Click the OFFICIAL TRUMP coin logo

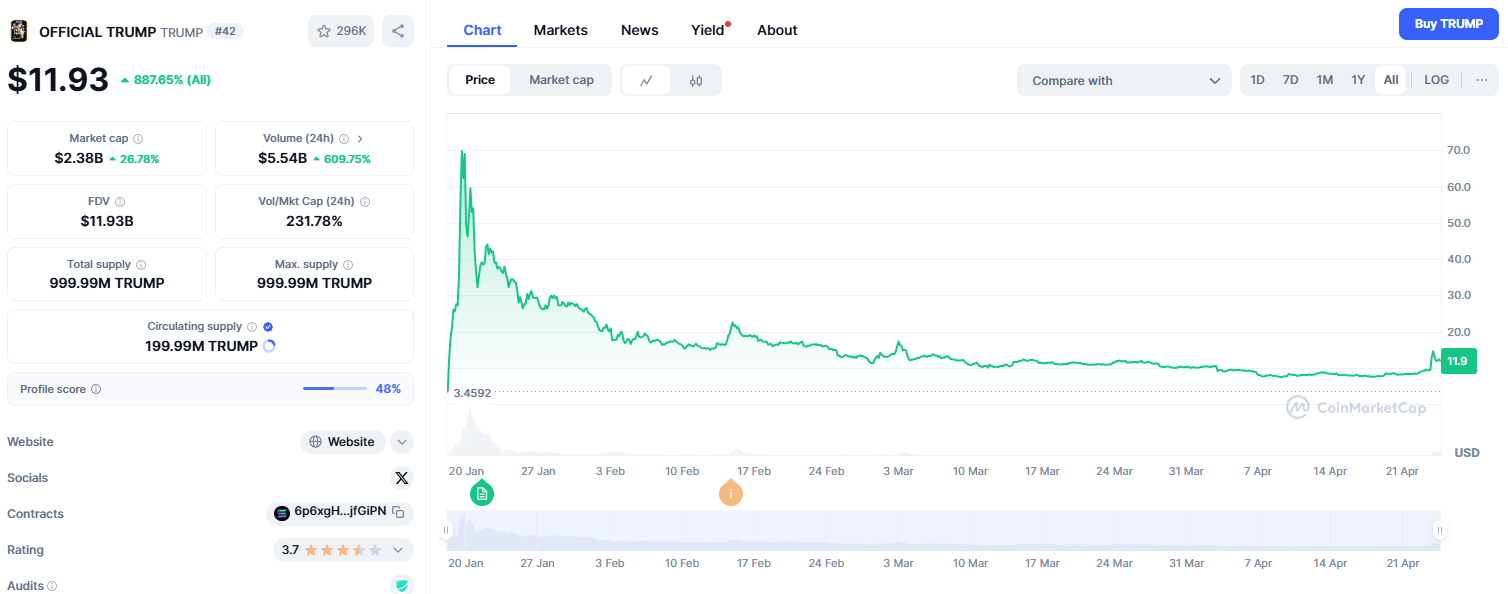coord(19,31)
